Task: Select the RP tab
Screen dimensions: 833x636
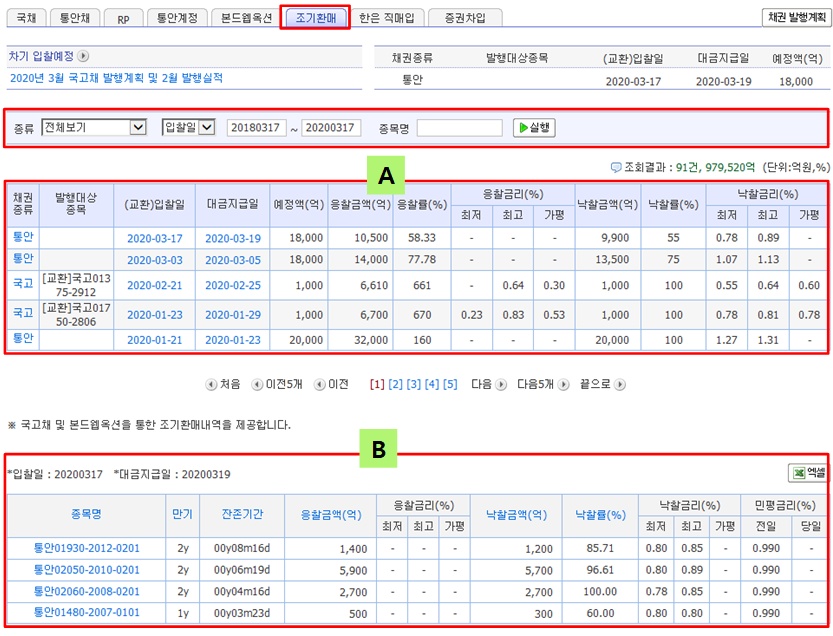Action: [123, 18]
